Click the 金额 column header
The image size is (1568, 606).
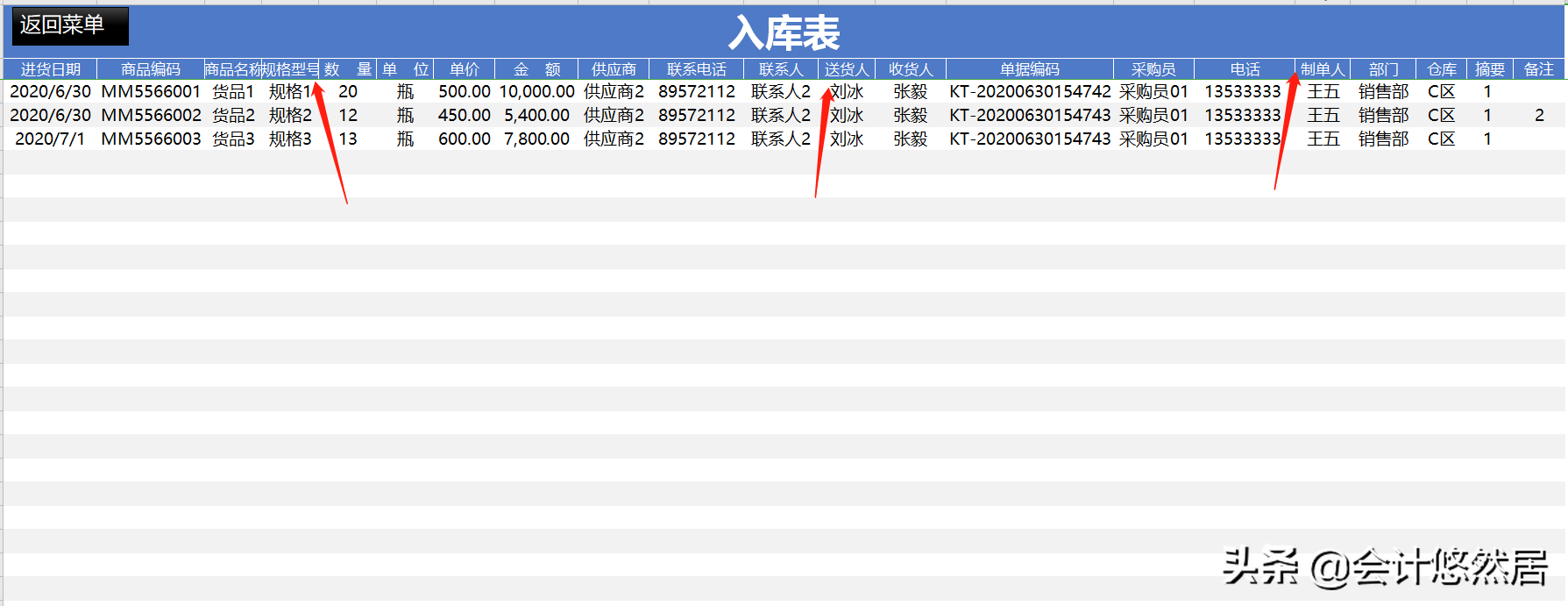[536, 69]
